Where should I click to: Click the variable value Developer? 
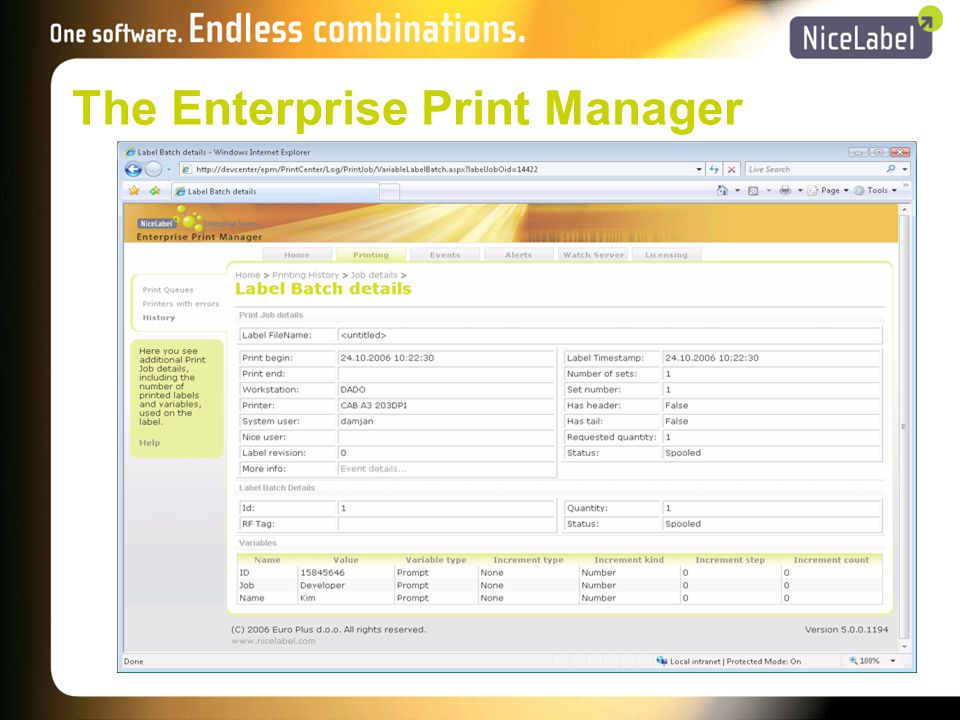click(323, 585)
